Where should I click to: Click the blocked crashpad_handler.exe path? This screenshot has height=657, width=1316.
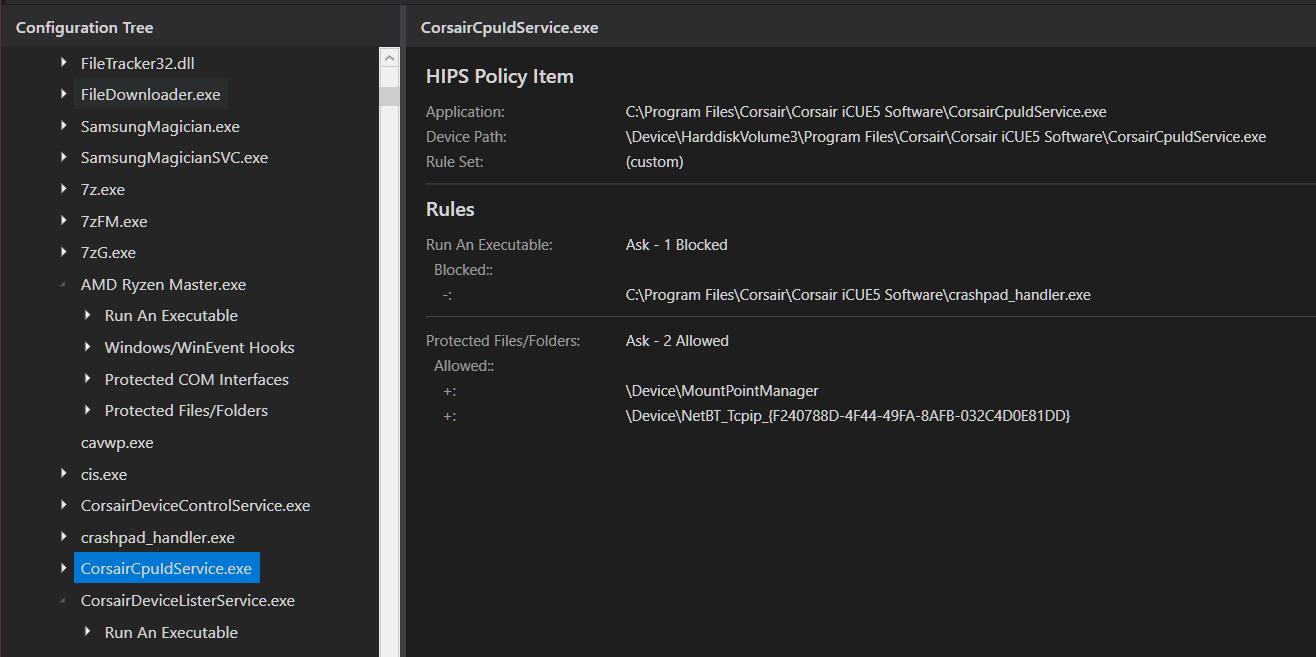click(857, 295)
